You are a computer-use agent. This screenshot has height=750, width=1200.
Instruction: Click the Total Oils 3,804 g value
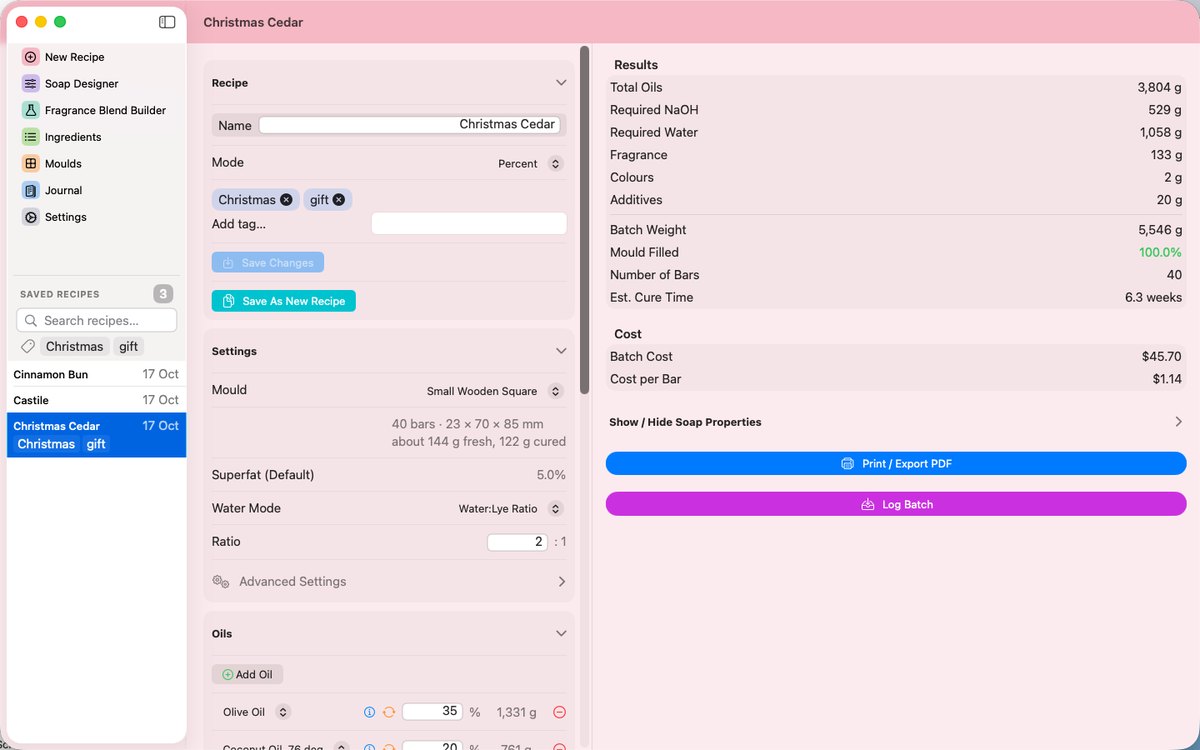pyautogui.click(x=1159, y=87)
